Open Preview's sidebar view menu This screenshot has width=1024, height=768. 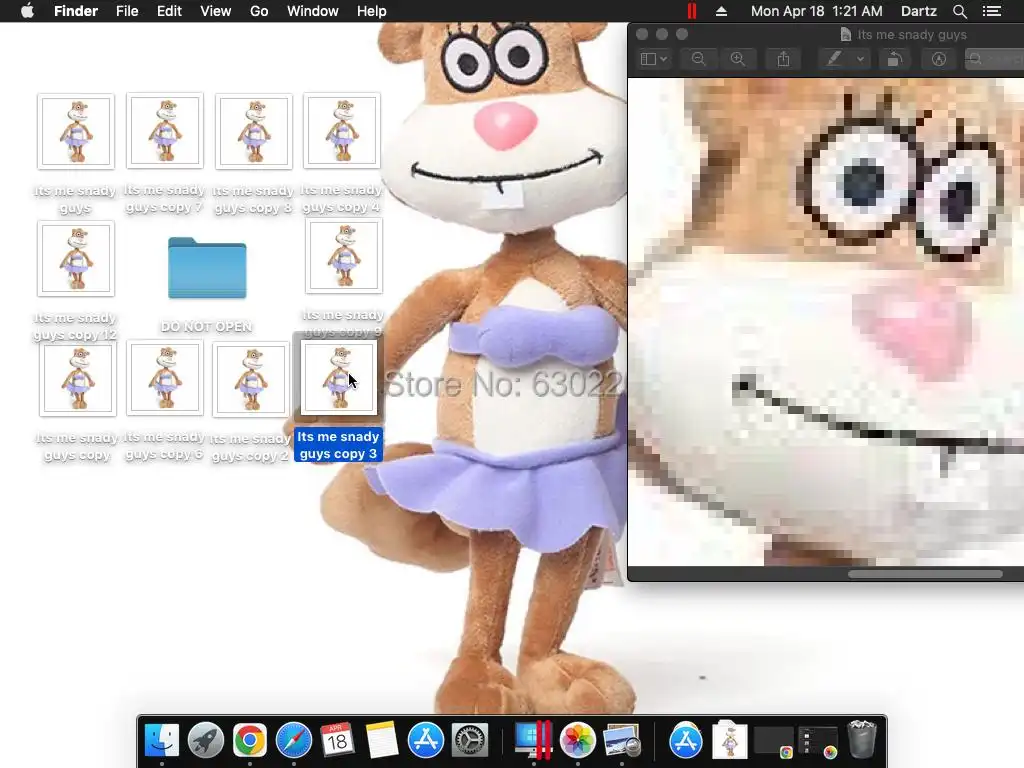654,59
